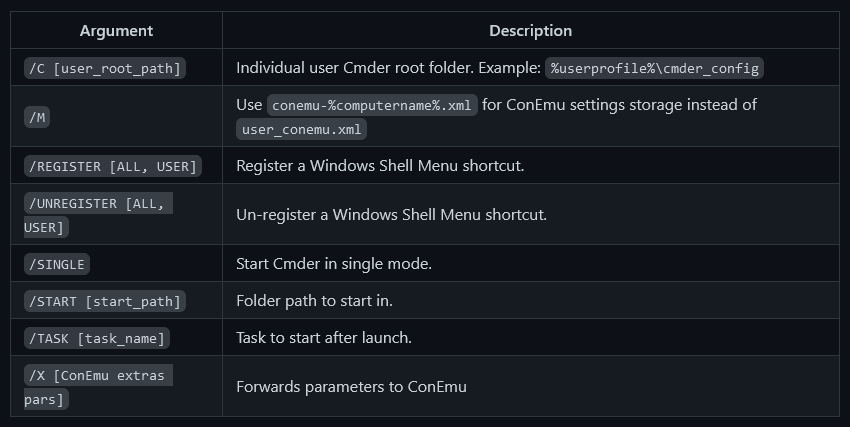The height and width of the screenshot is (427, 850).
Task: Select the /START [start_path] argument
Action: pos(105,301)
